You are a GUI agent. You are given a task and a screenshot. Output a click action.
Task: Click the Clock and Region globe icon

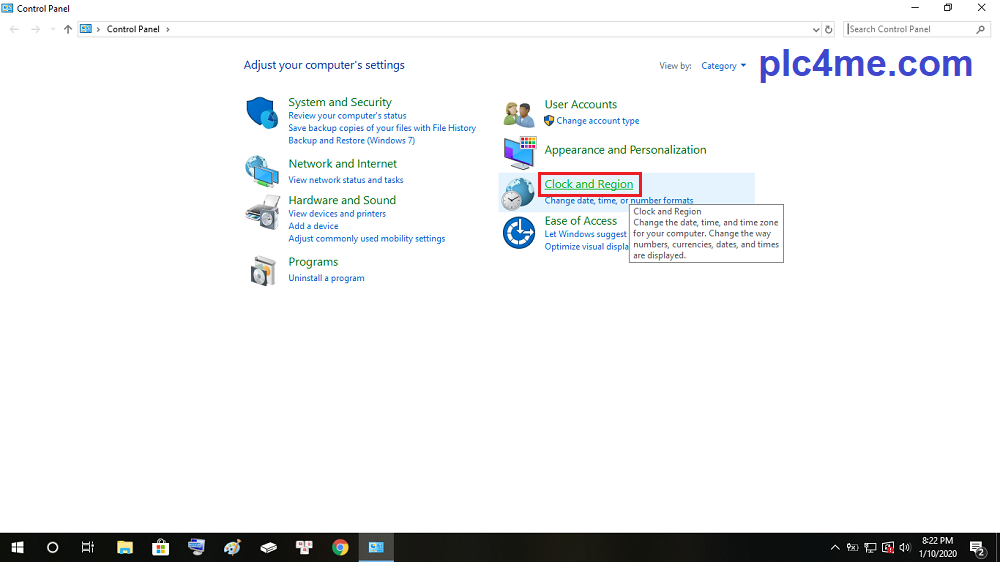(x=518, y=193)
